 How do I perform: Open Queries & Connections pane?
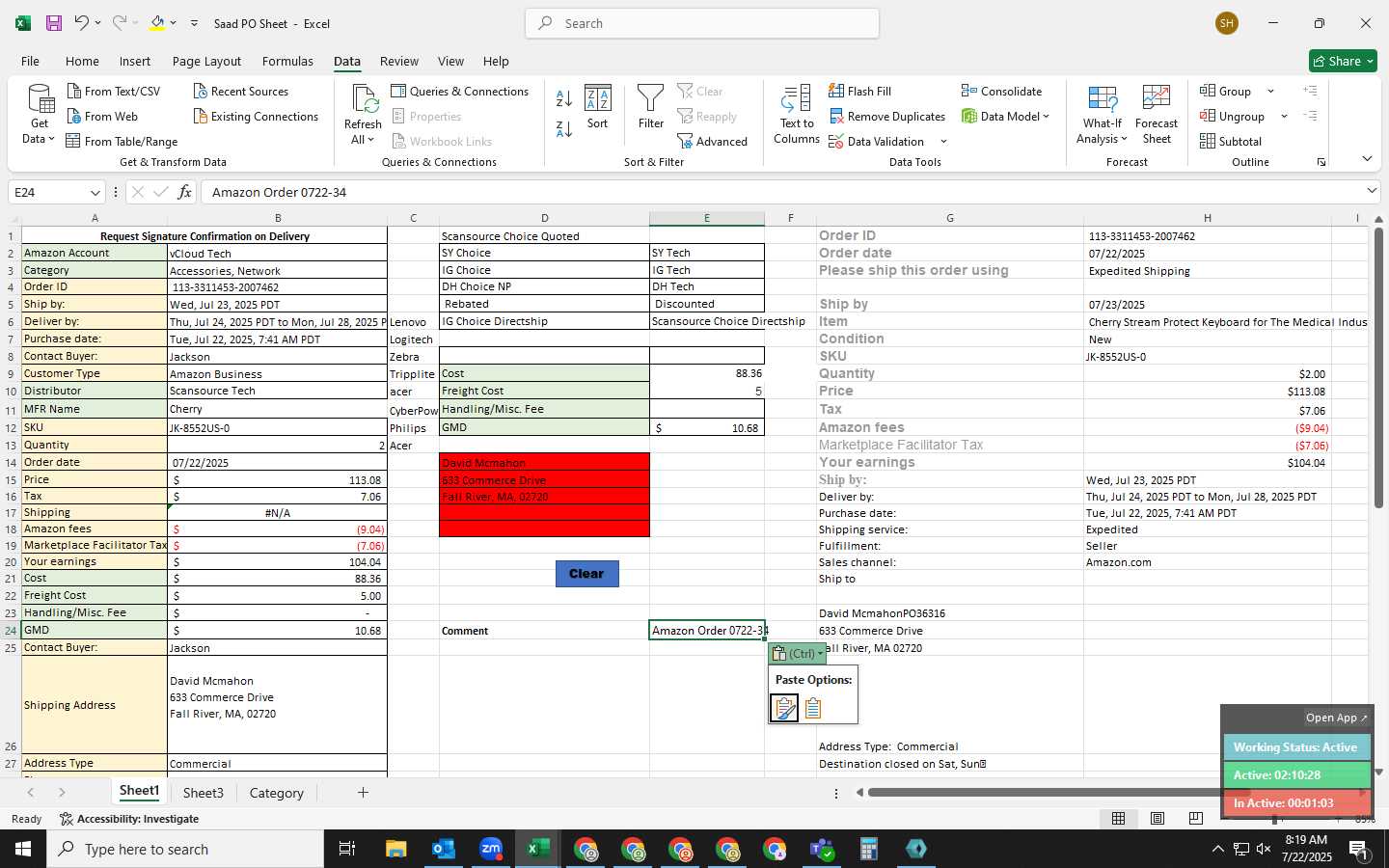(x=460, y=91)
